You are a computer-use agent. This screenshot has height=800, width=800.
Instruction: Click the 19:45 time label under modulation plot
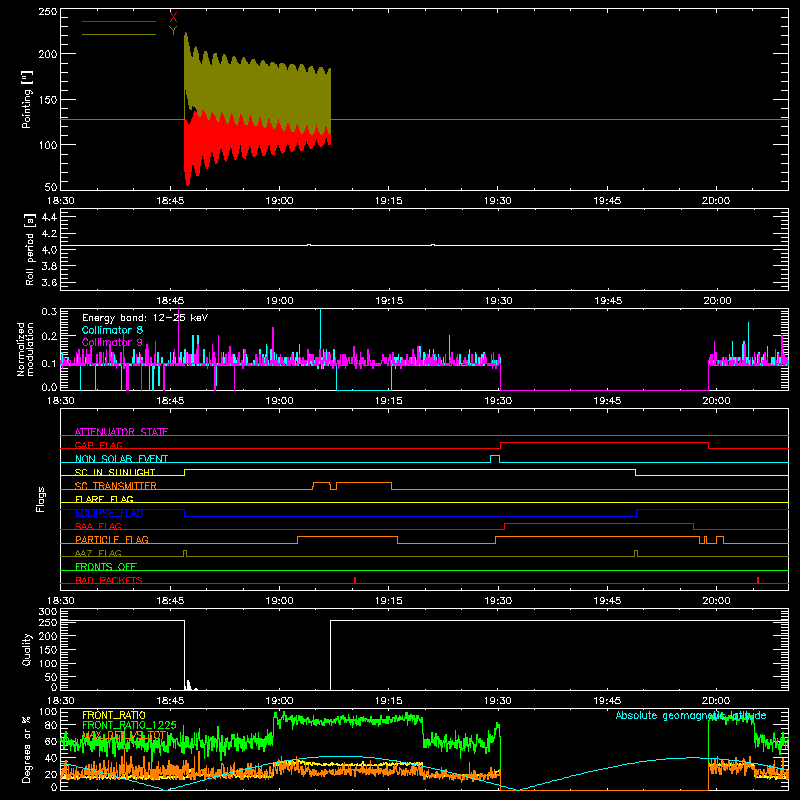point(607,401)
